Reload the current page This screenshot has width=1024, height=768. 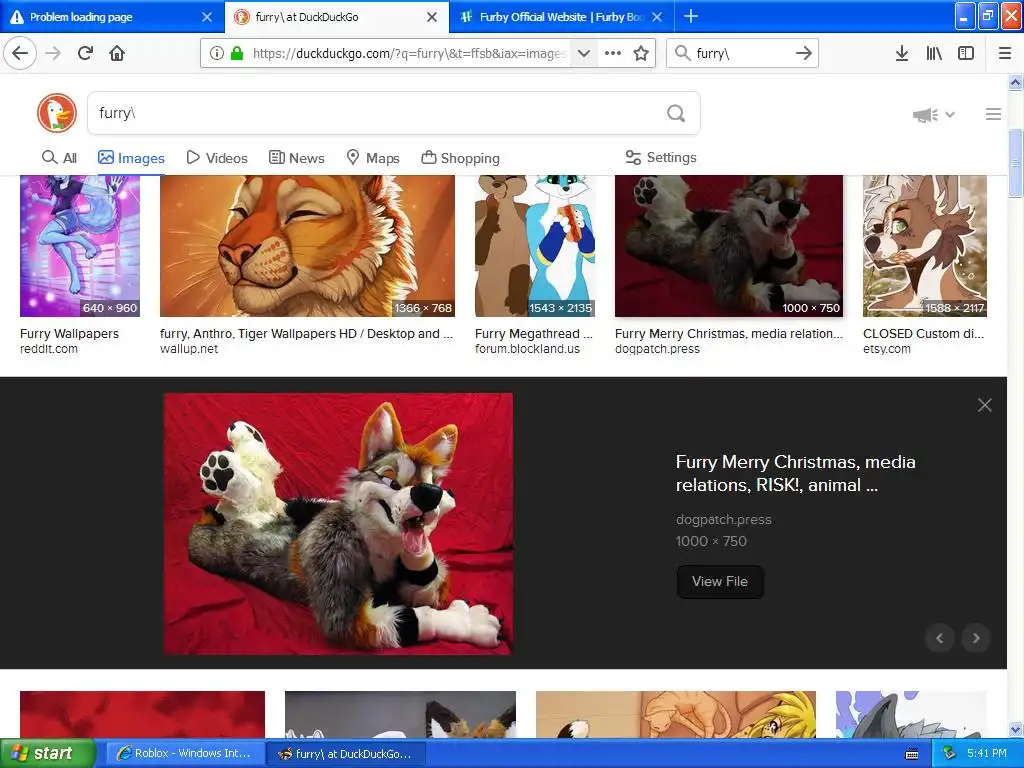pos(85,53)
